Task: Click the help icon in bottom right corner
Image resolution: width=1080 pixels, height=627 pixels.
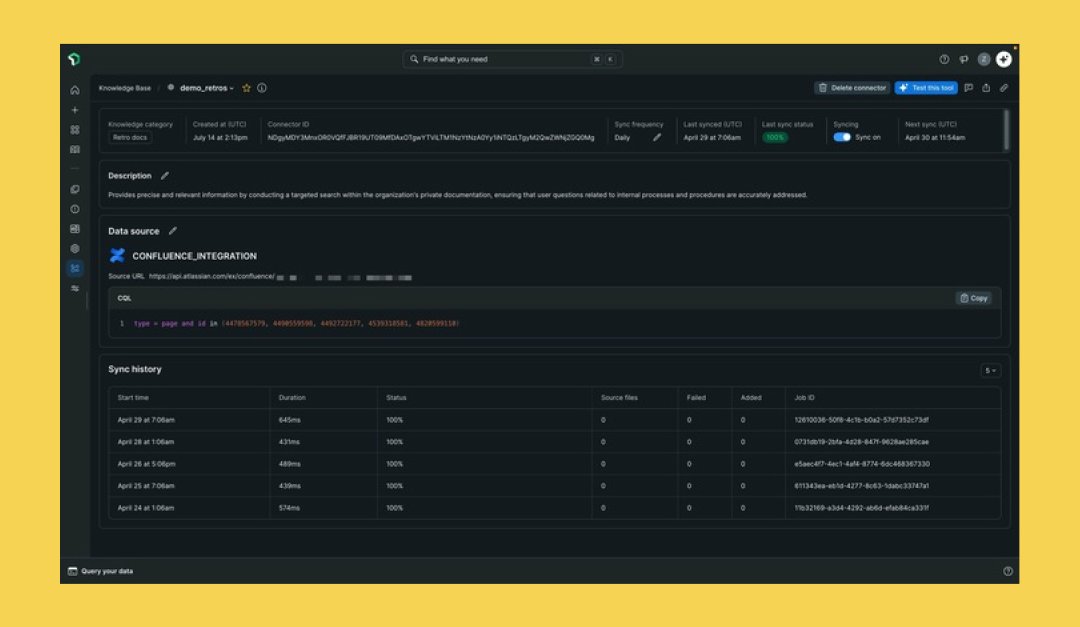Action: point(1008,571)
